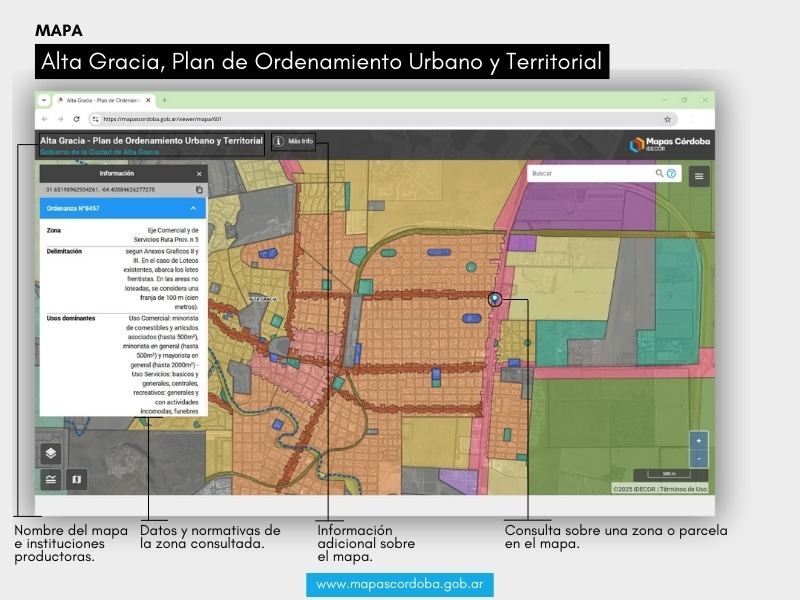
Task: Open the browser tab list dropdown
Action: (x=44, y=100)
